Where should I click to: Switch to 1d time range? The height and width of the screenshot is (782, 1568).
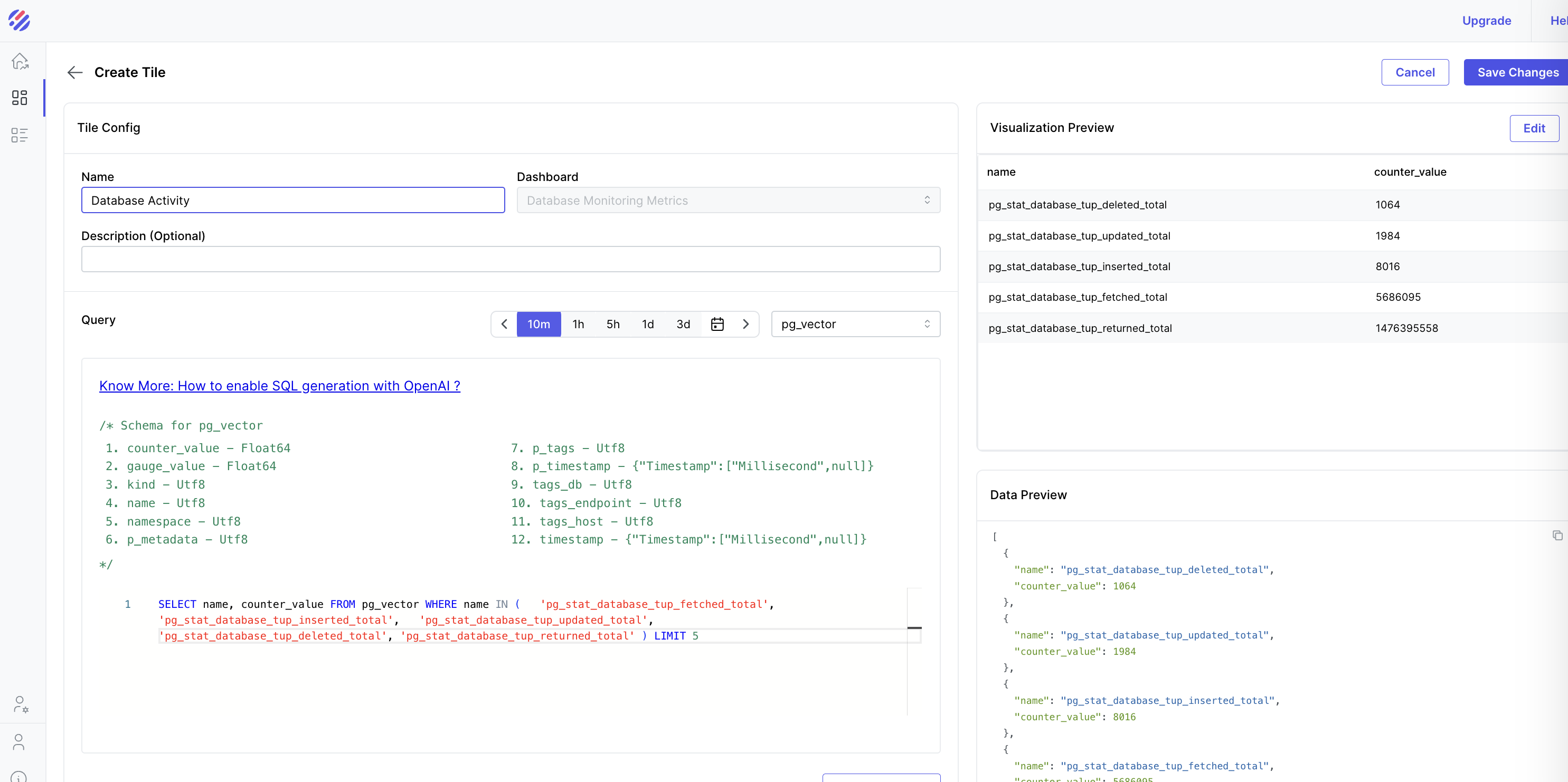tap(648, 324)
